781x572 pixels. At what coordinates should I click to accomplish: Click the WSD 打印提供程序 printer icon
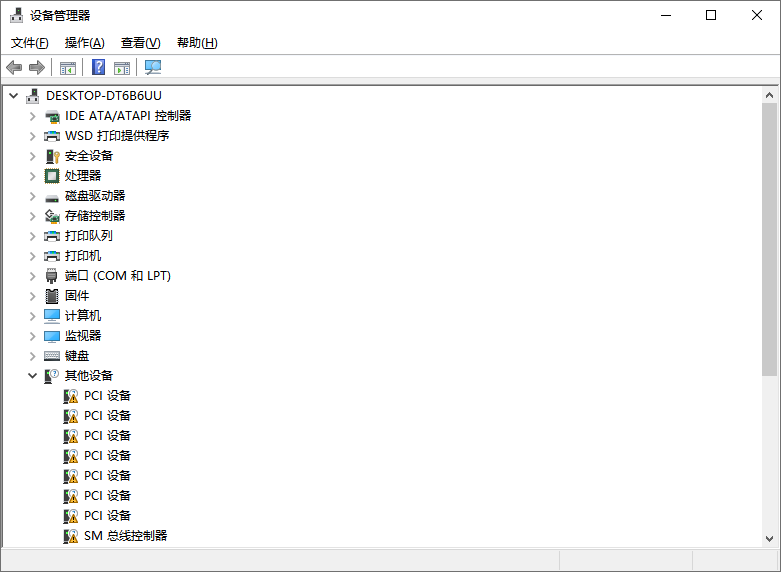click(x=52, y=136)
